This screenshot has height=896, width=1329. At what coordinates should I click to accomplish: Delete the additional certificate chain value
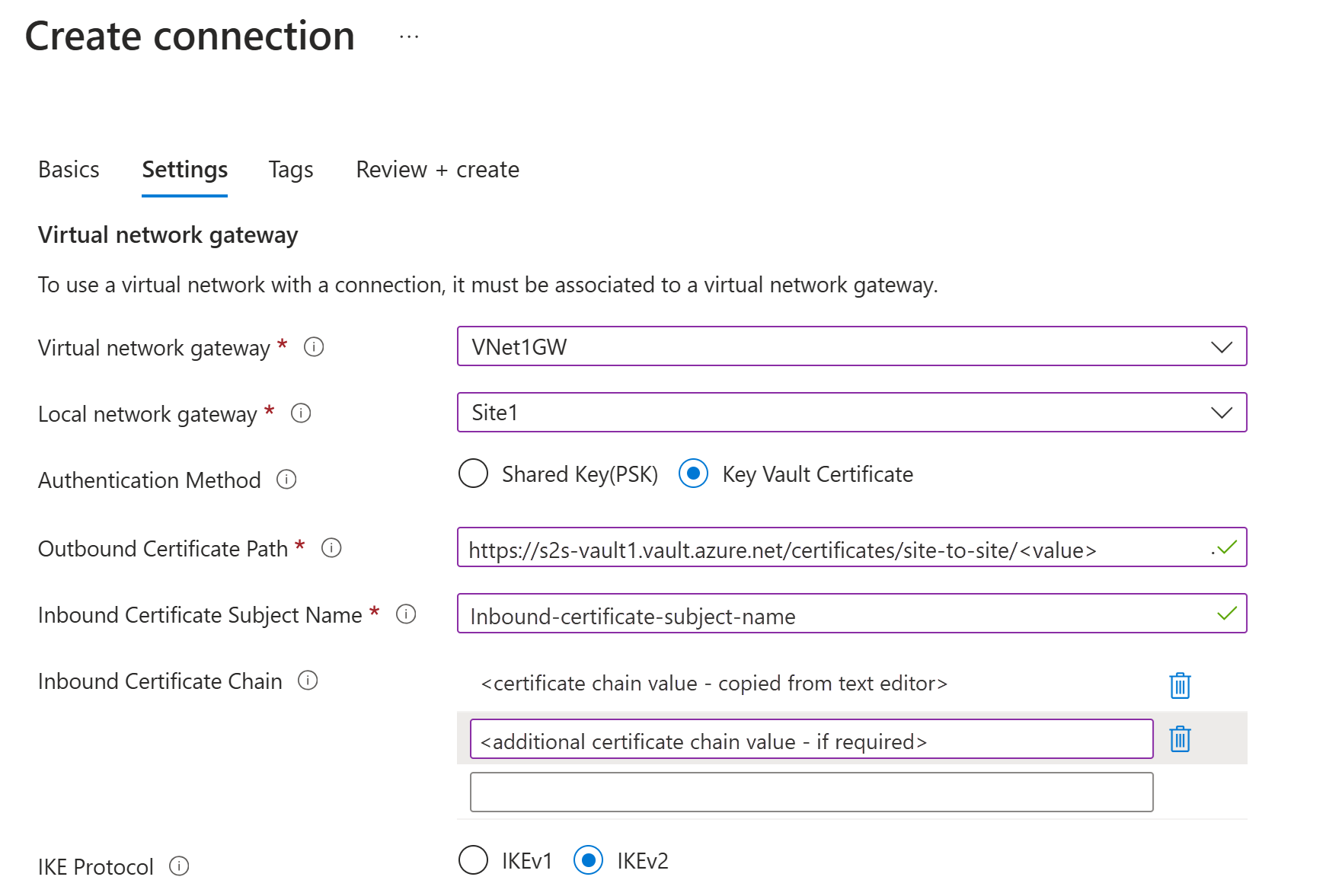(1180, 739)
